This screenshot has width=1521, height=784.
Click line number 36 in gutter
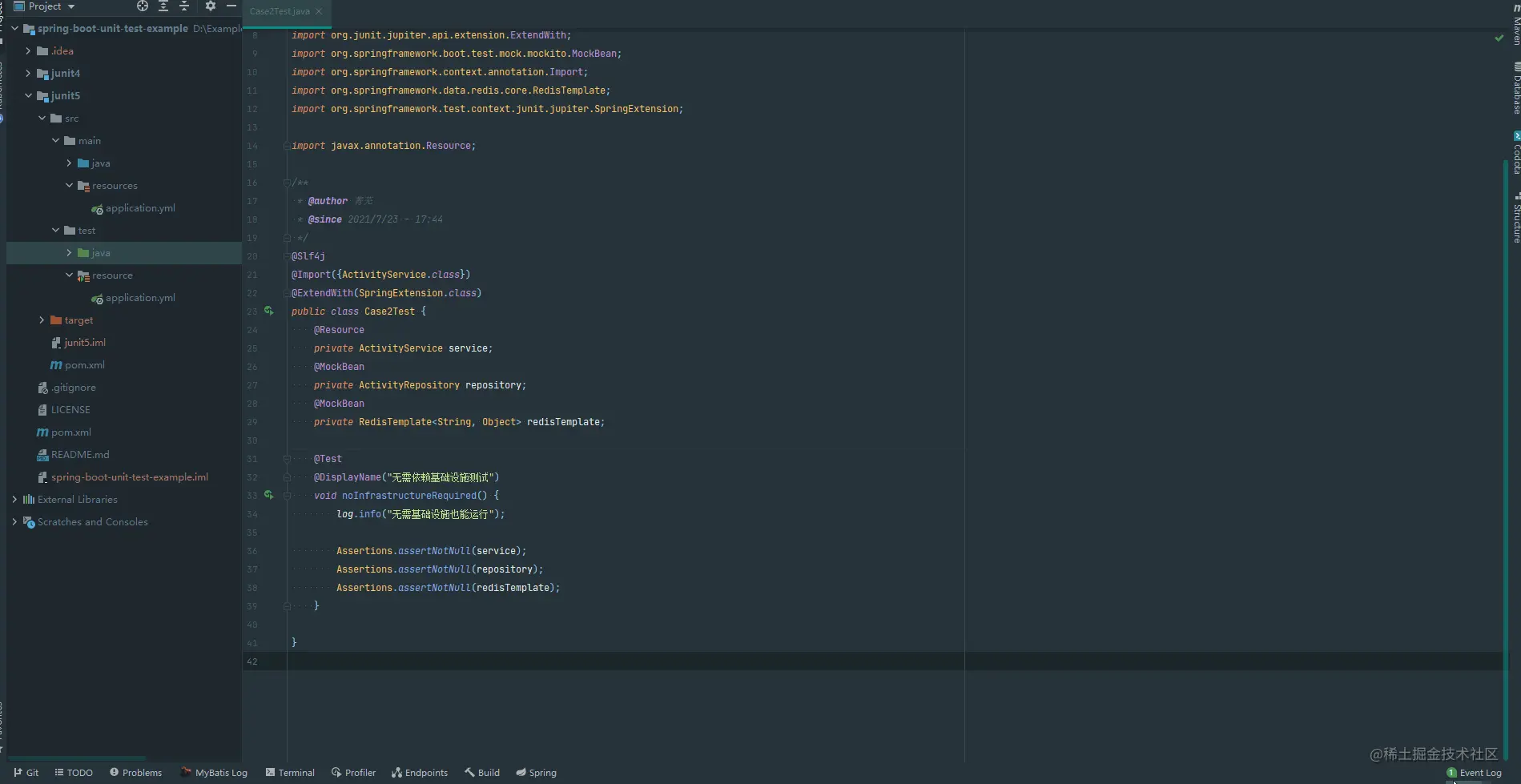[x=252, y=551]
